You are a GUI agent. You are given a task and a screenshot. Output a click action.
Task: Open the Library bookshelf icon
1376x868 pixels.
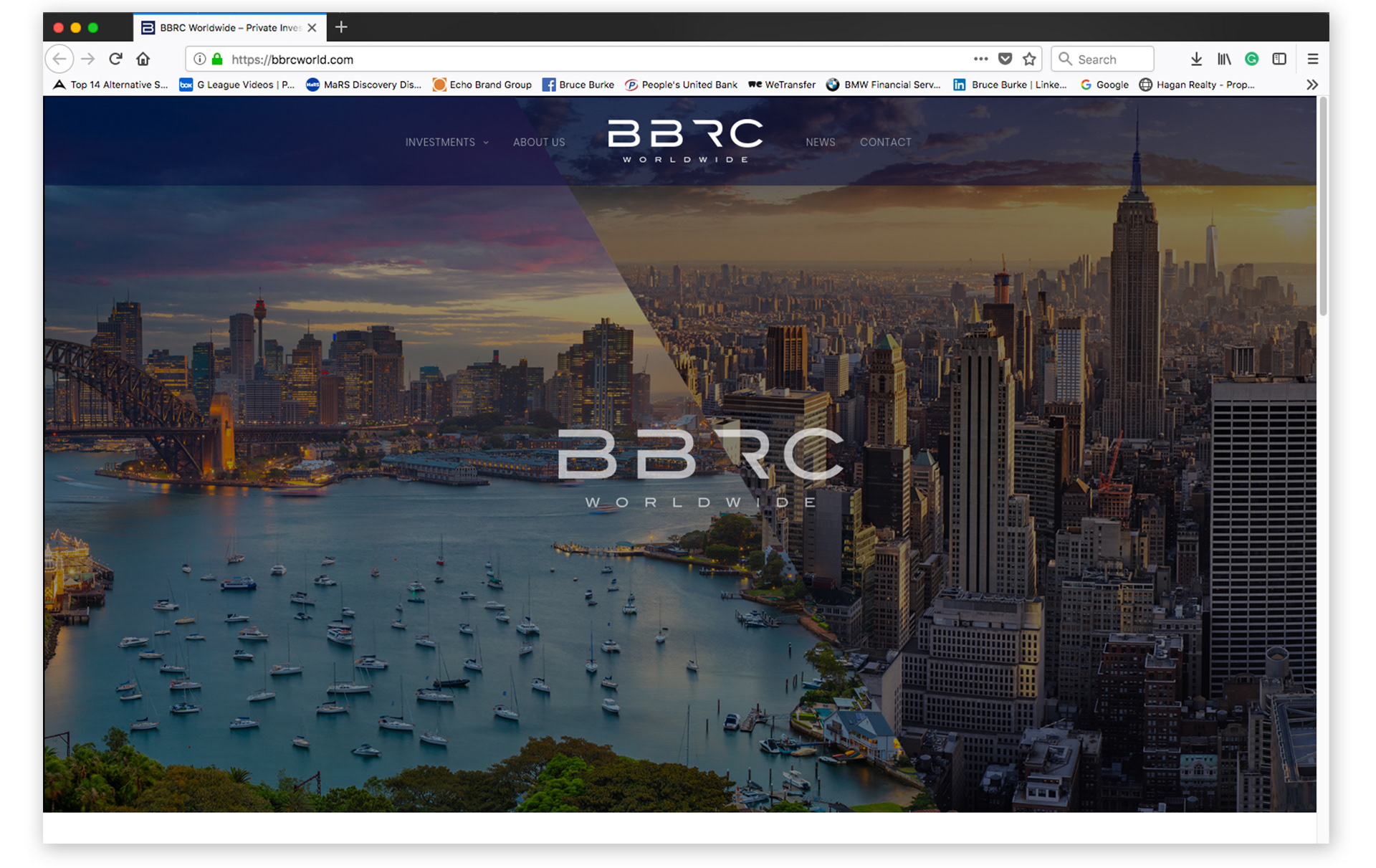[1223, 59]
